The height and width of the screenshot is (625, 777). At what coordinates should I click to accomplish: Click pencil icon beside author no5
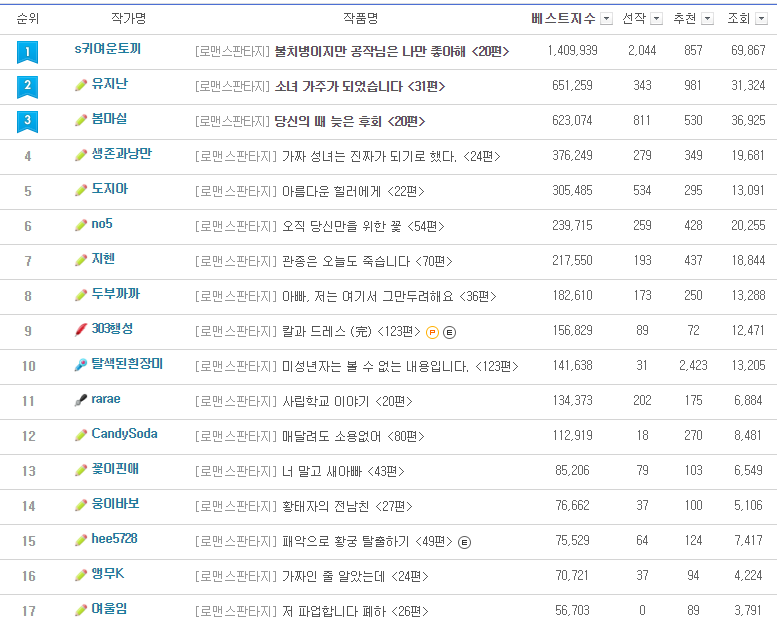point(81,226)
